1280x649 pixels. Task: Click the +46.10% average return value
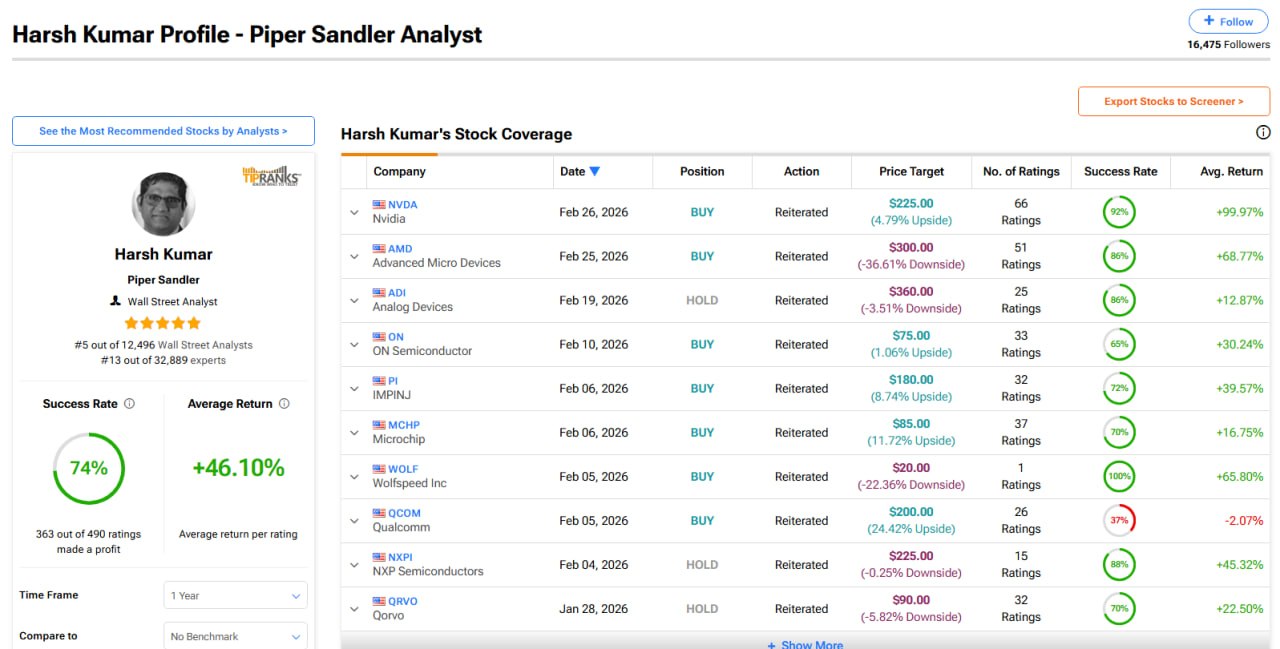tap(239, 467)
